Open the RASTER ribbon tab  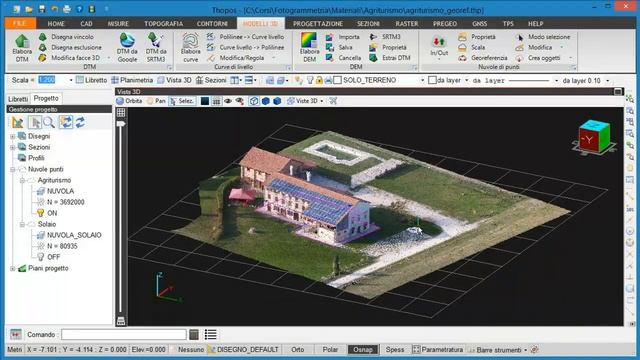pyautogui.click(x=407, y=24)
